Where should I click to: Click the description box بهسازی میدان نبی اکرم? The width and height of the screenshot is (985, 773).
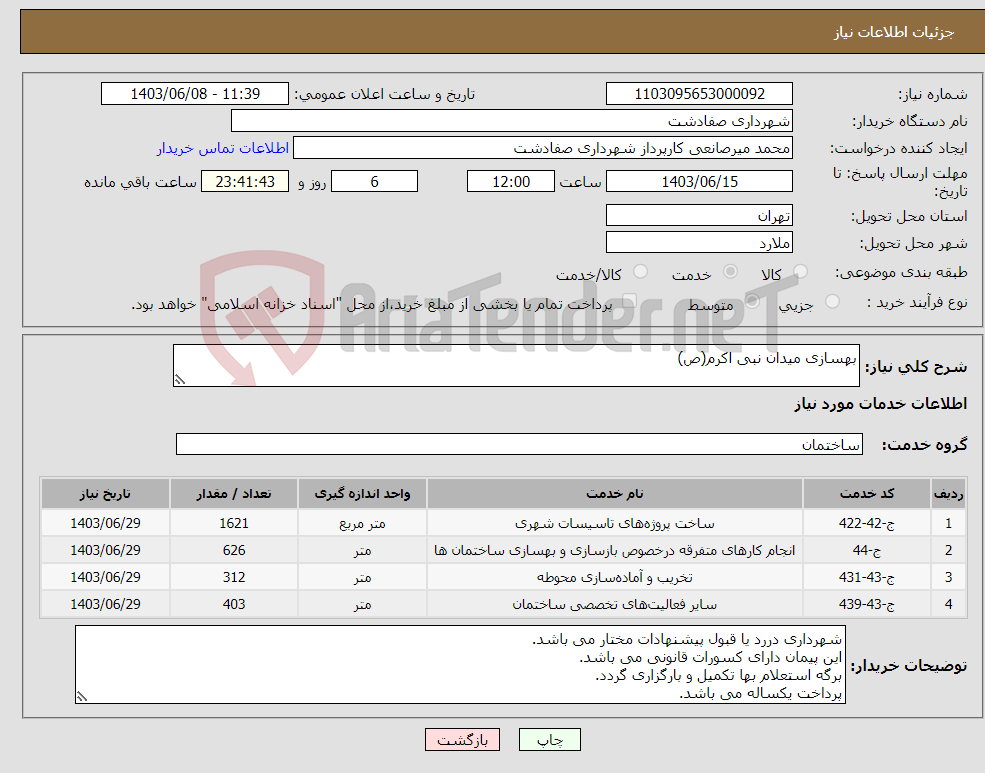516,365
